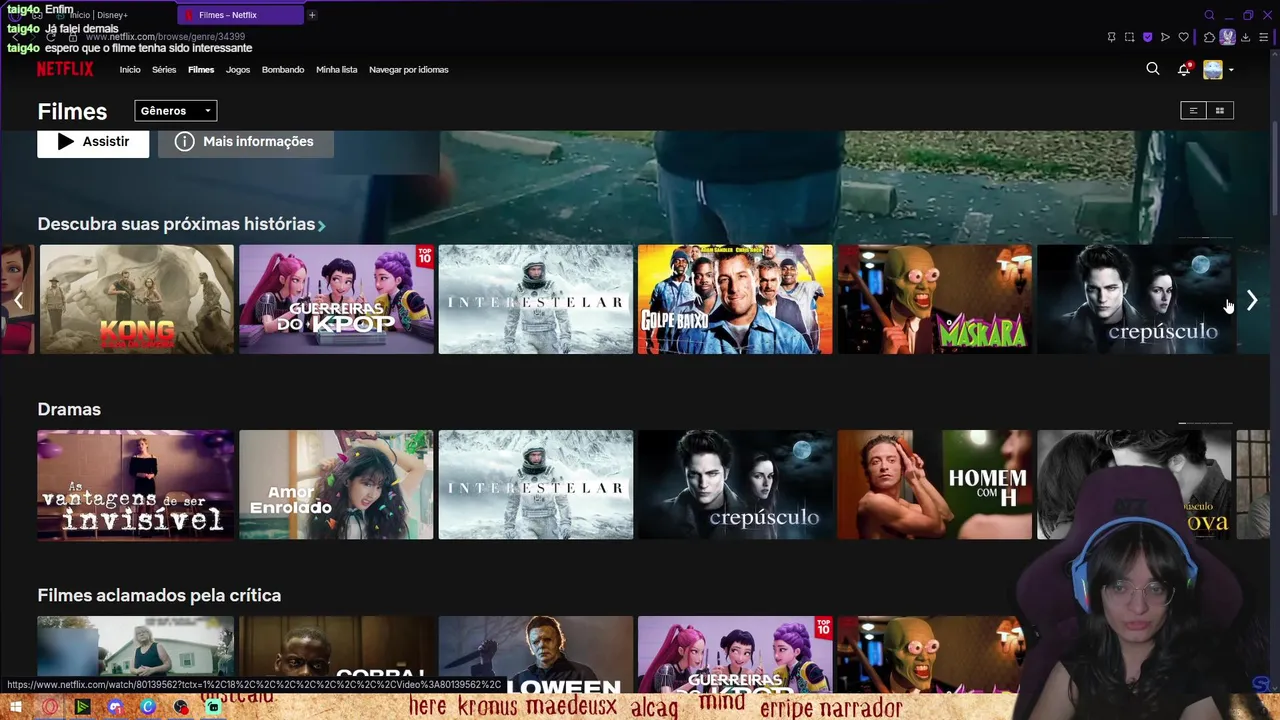Image resolution: width=1280 pixels, height=720 pixels.
Task: Click the Netflix profile avatar
Action: point(1213,69)
